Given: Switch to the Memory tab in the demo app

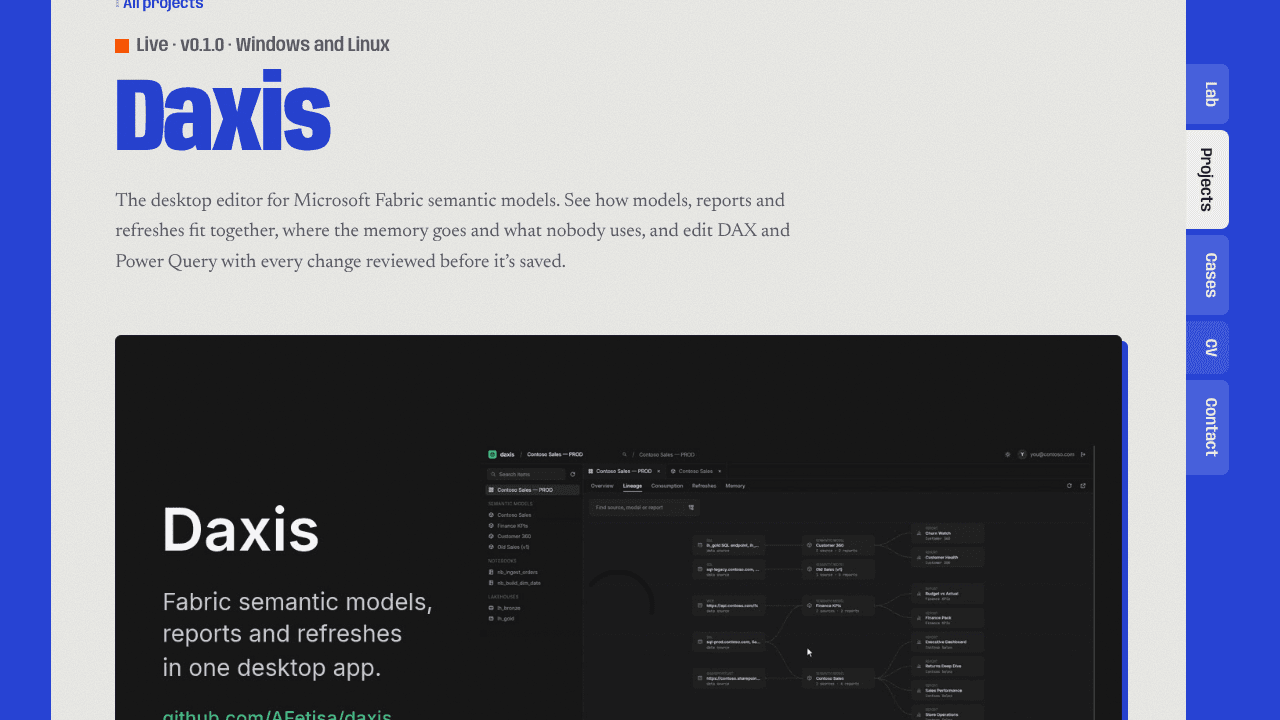Looking at the screenshot, I should coord(735,486).
